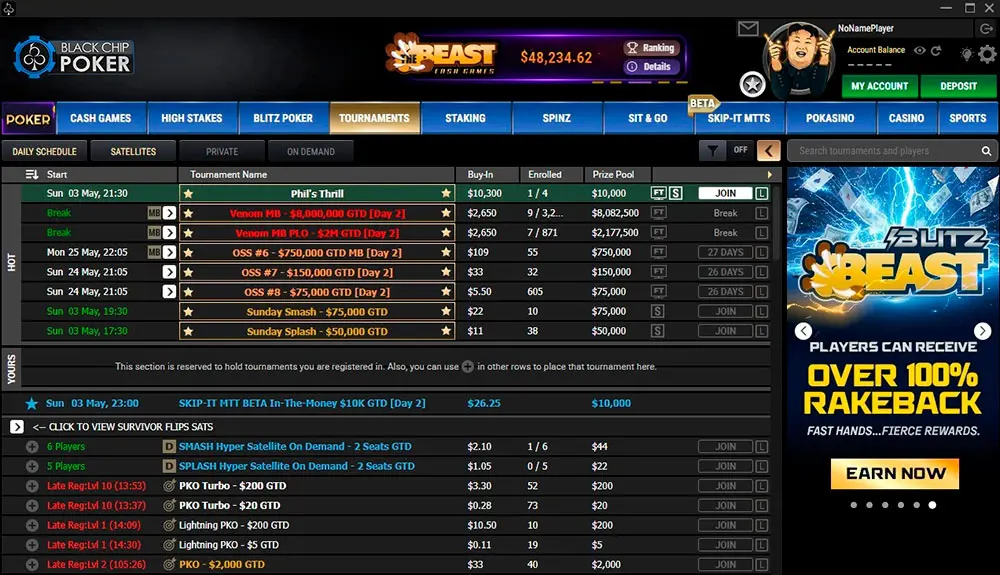
Task: Select the Blitz Poker tab
Action: click(x=283, y=118)
